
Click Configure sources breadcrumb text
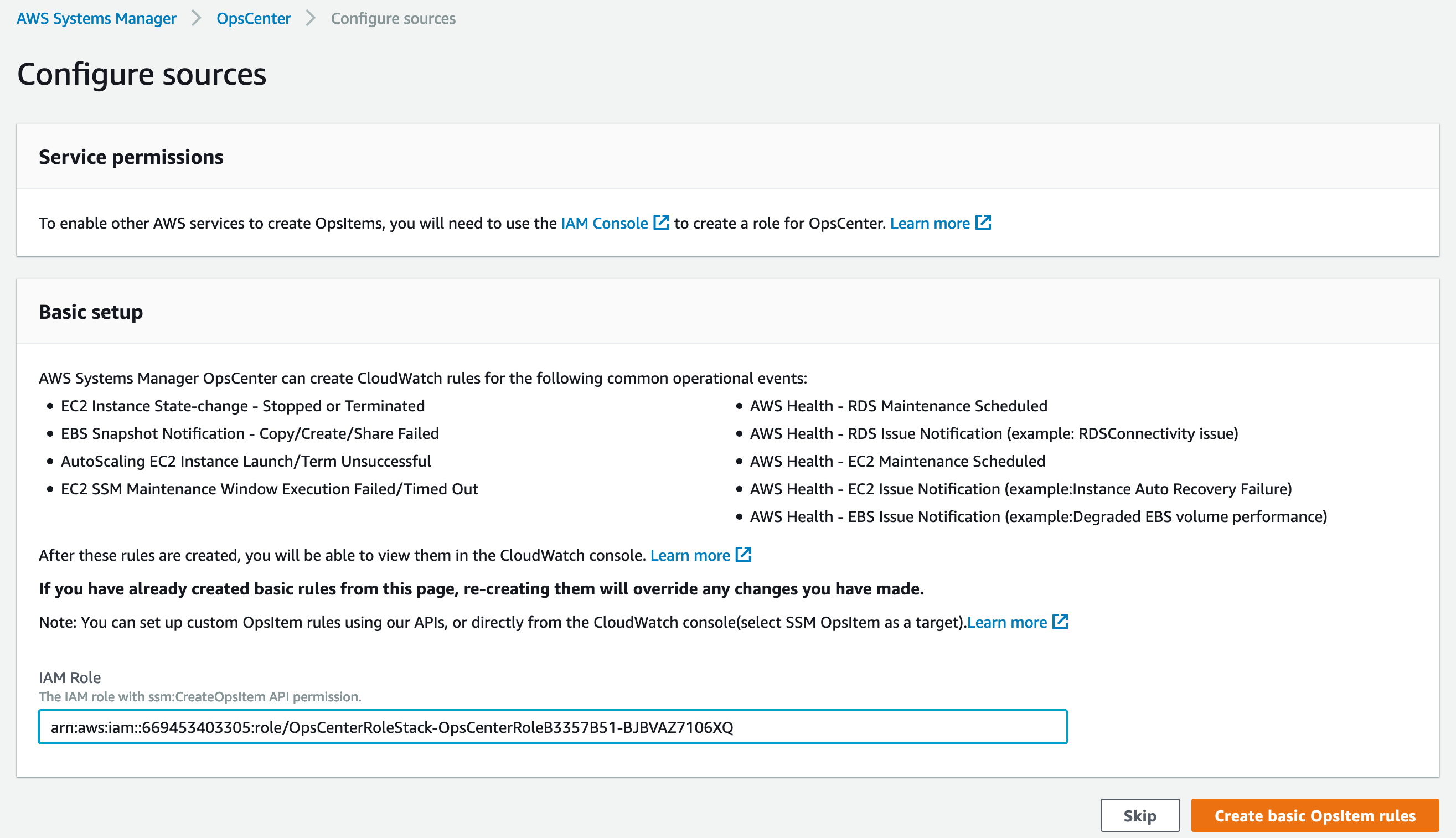pyautogui.click(x=393, y=18)
